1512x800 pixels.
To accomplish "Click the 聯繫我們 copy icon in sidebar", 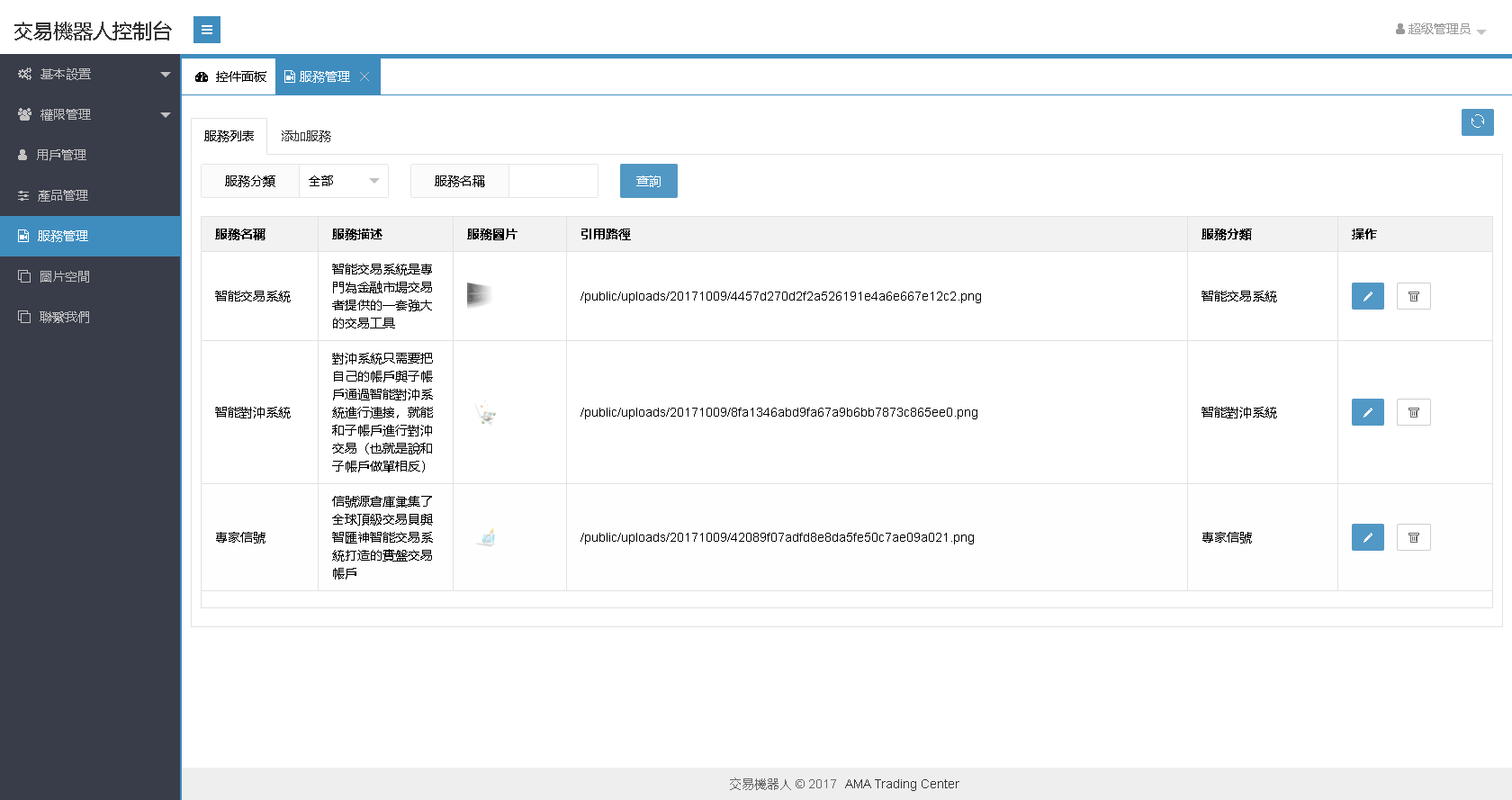I will (x=24, y=317).
